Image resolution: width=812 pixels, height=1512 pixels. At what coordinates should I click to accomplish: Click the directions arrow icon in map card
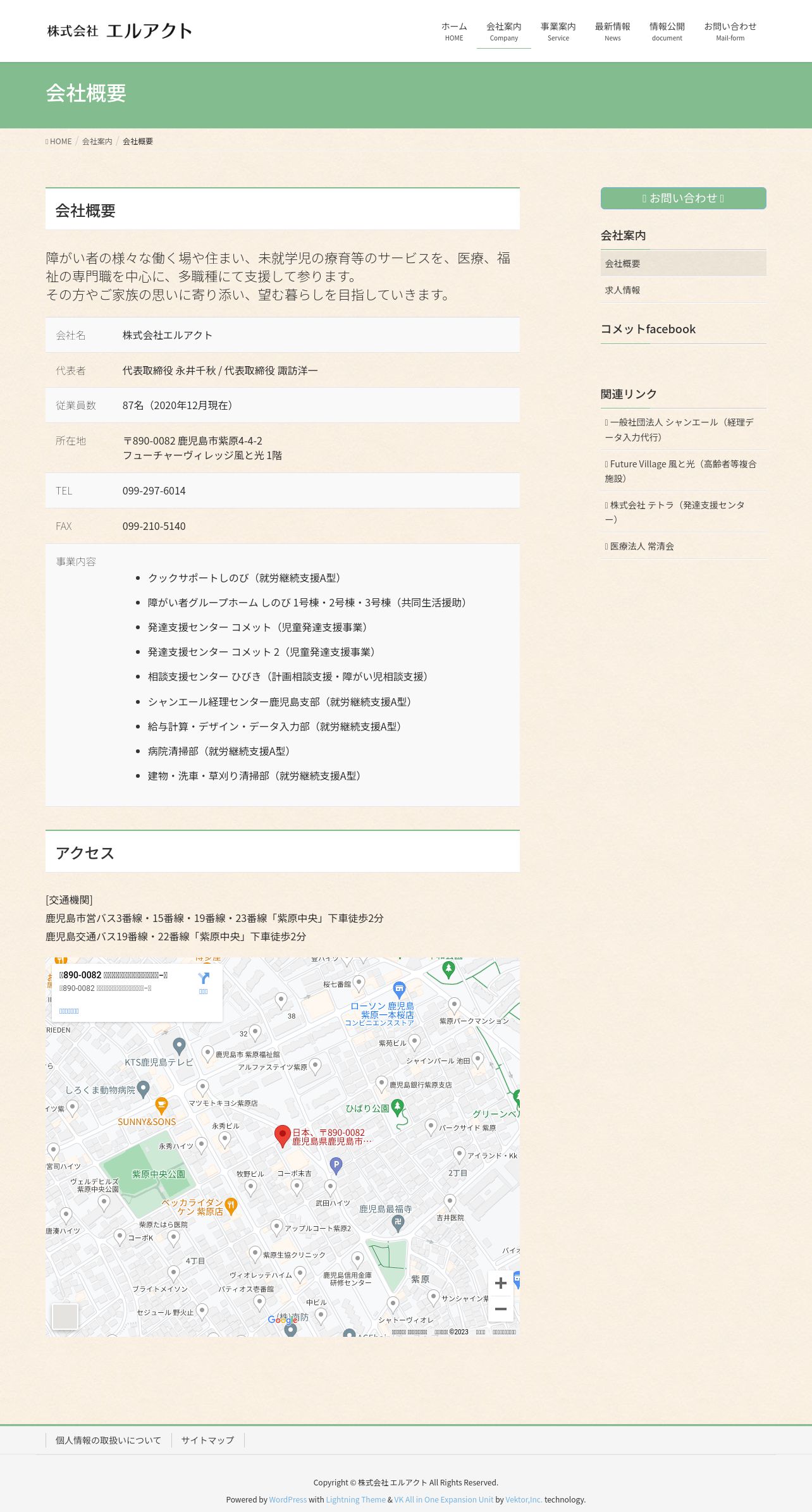point(203,978)
